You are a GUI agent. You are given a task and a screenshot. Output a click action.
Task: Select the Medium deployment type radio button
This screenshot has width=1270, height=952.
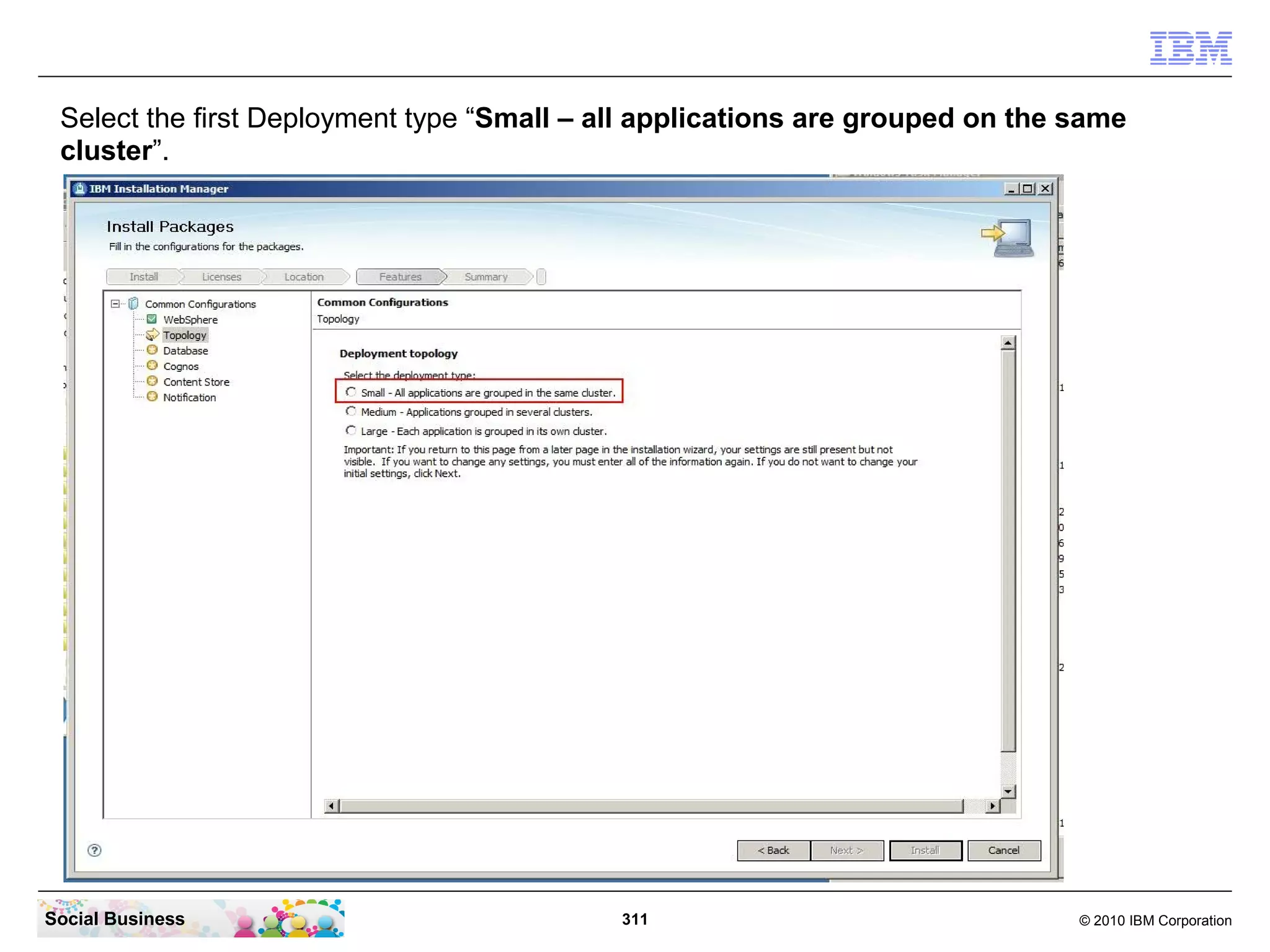pyautogui.click(x=351, y=412)
